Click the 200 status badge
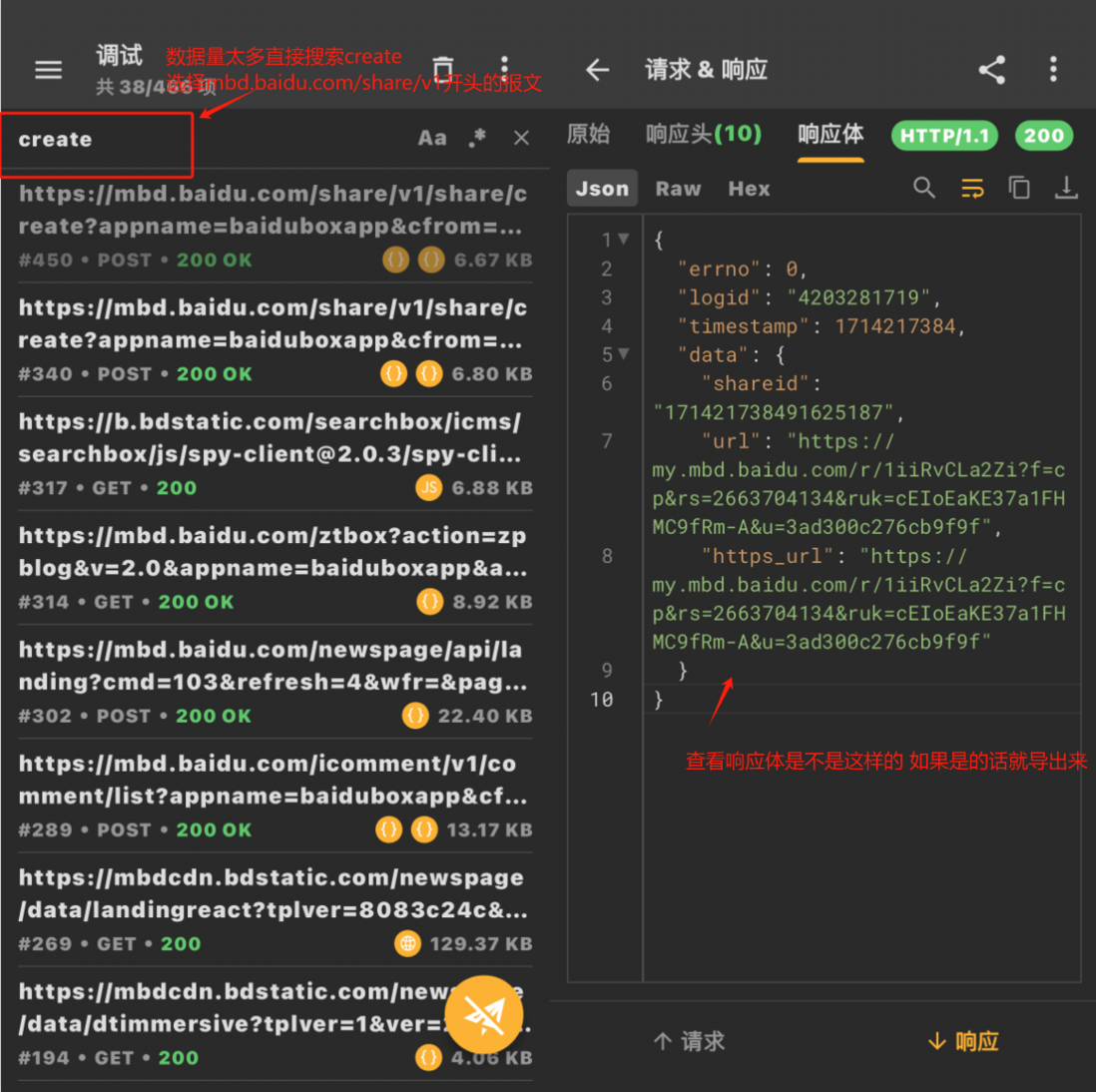The height and width of the screenshot is (1092, 1096). tap(1043, 135)
